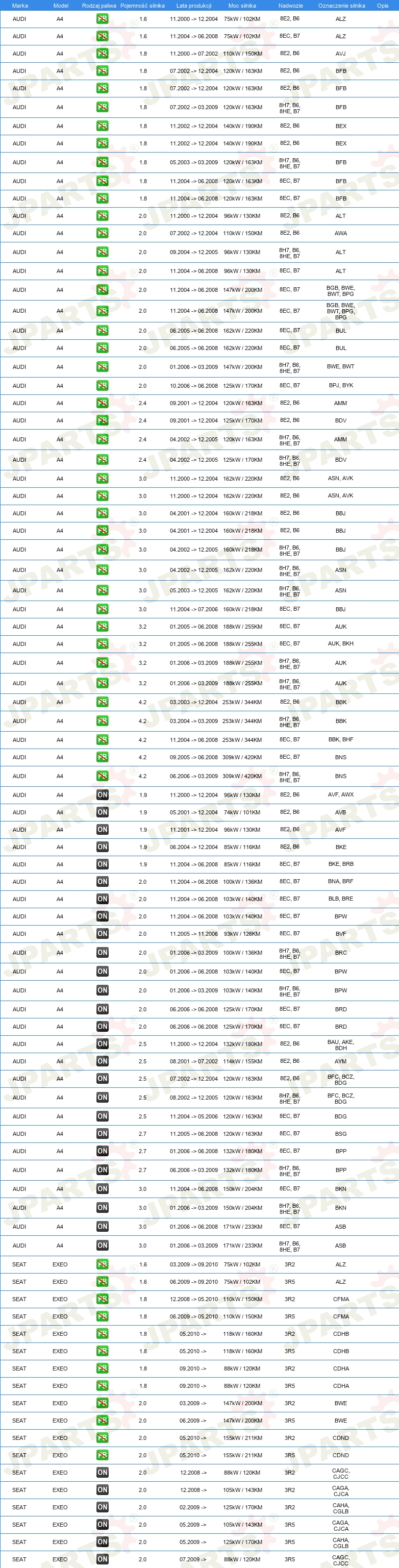399x1568 pixels.
Task: Select the 'AYM' engine code cell
Action: pyautogui.click(x=341, y=1061)
